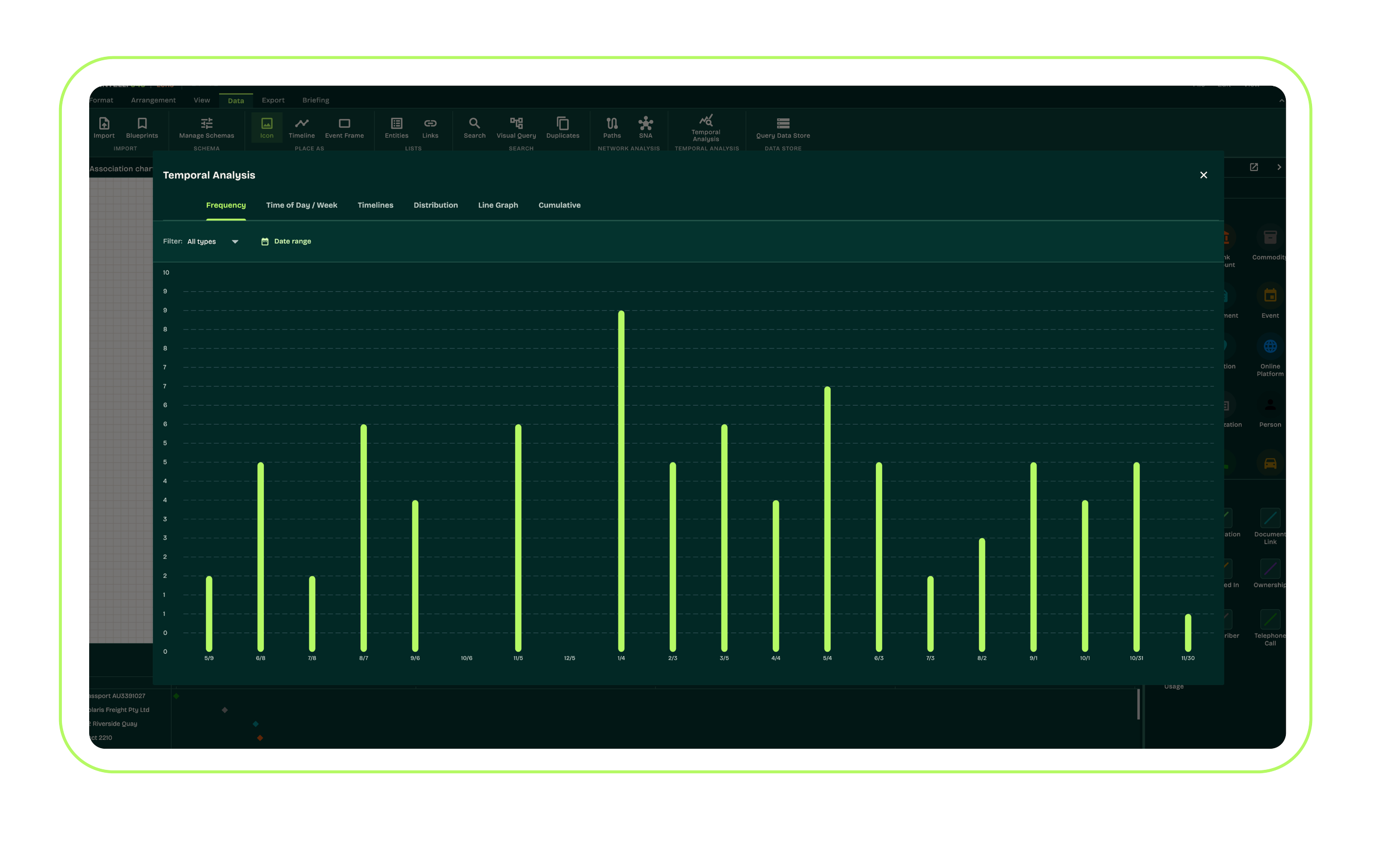Pop out the side panel

(x=1254, y=167)
